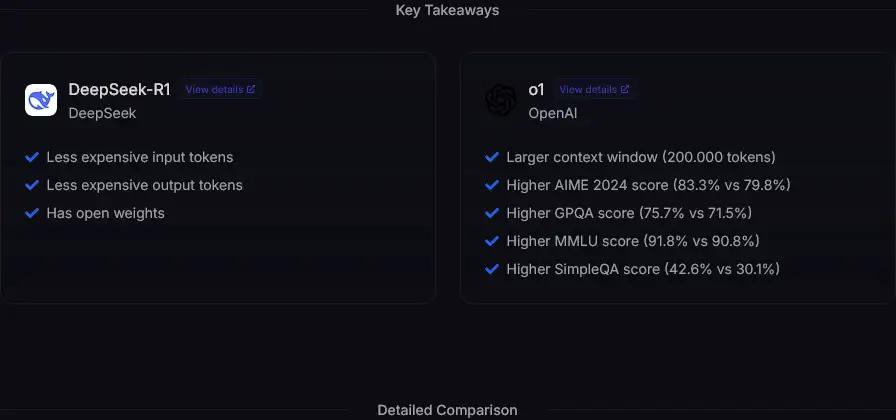
Task: Click checkmark beside Less expensive output tokens
Action: coord(32,185)
